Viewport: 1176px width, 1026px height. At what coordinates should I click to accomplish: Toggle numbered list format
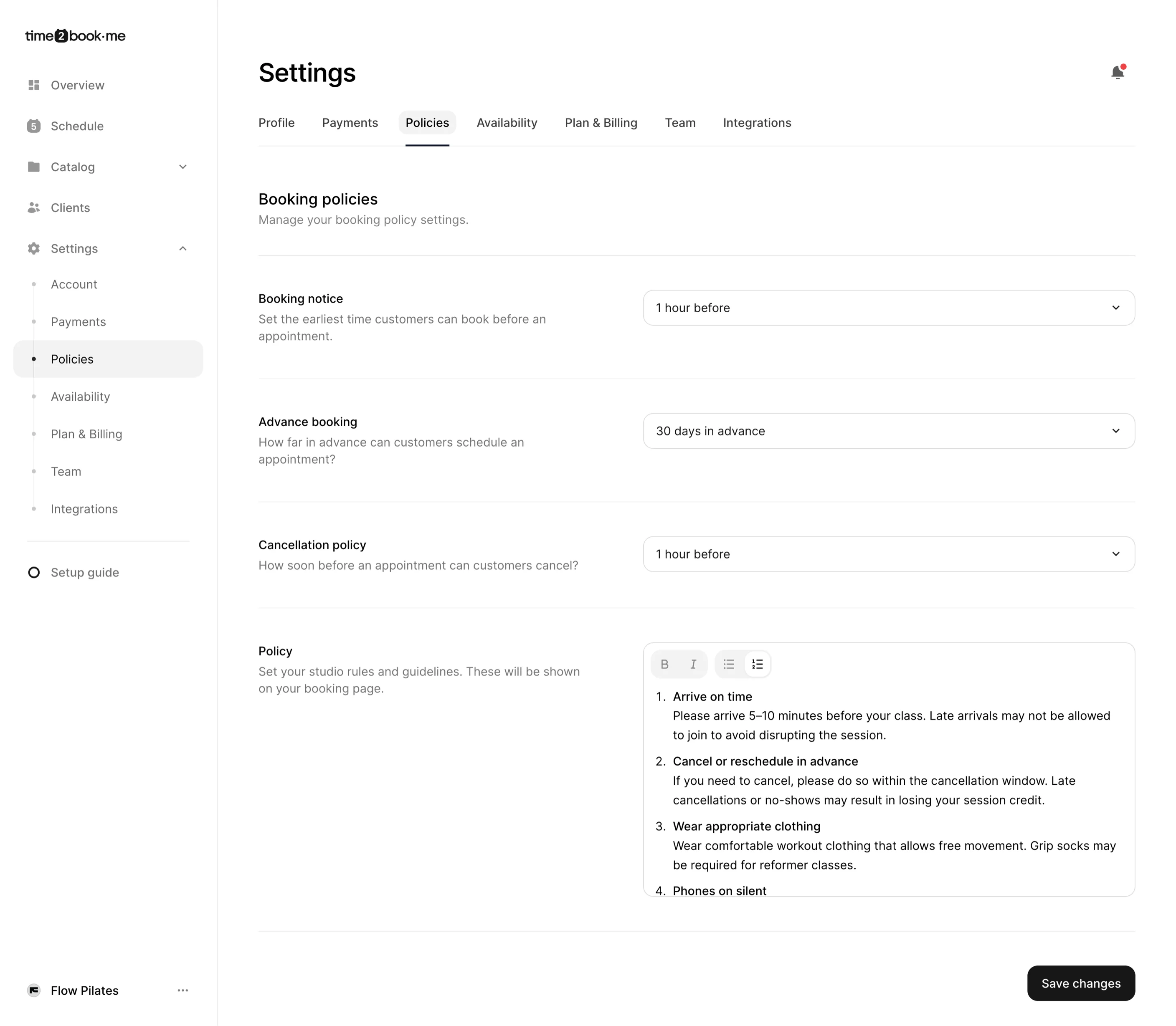pos(757,664)
